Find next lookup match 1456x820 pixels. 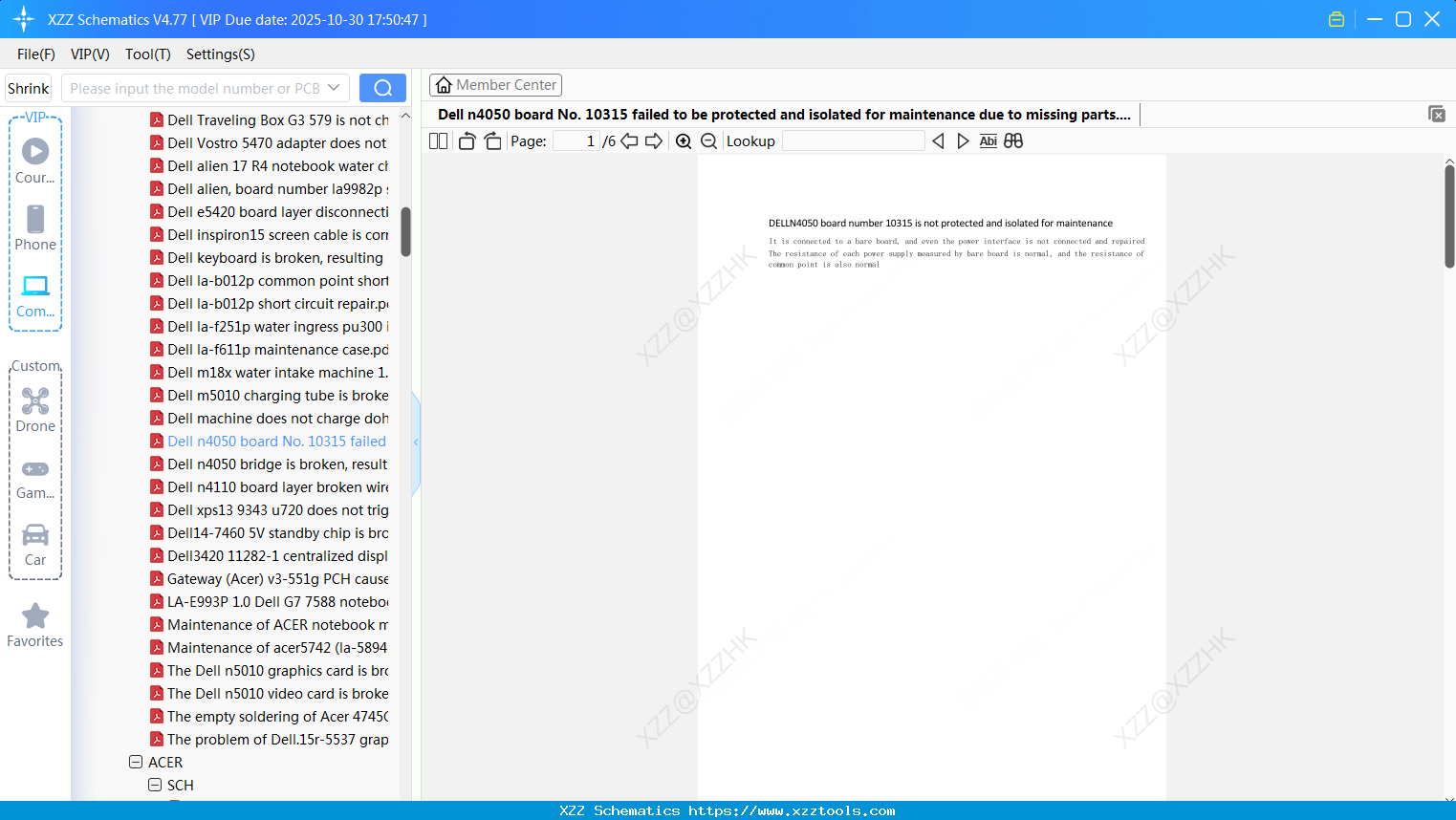(x=963, y=141)
